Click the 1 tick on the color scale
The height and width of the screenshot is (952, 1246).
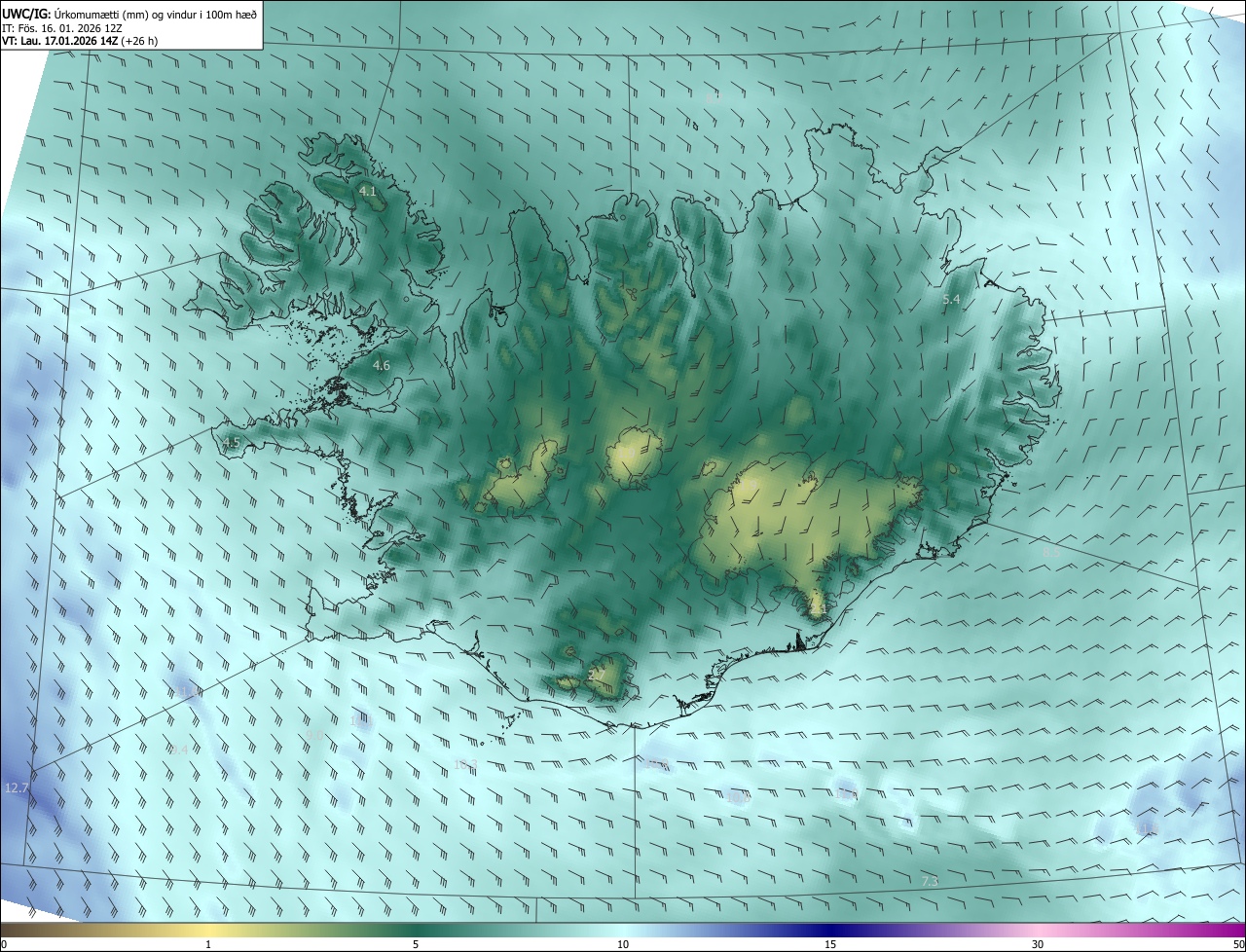click(x=208, y=944)
